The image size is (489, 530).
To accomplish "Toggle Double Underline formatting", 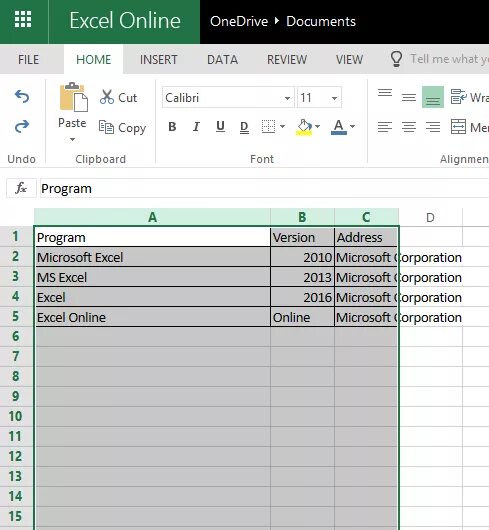I will [244, 127].
